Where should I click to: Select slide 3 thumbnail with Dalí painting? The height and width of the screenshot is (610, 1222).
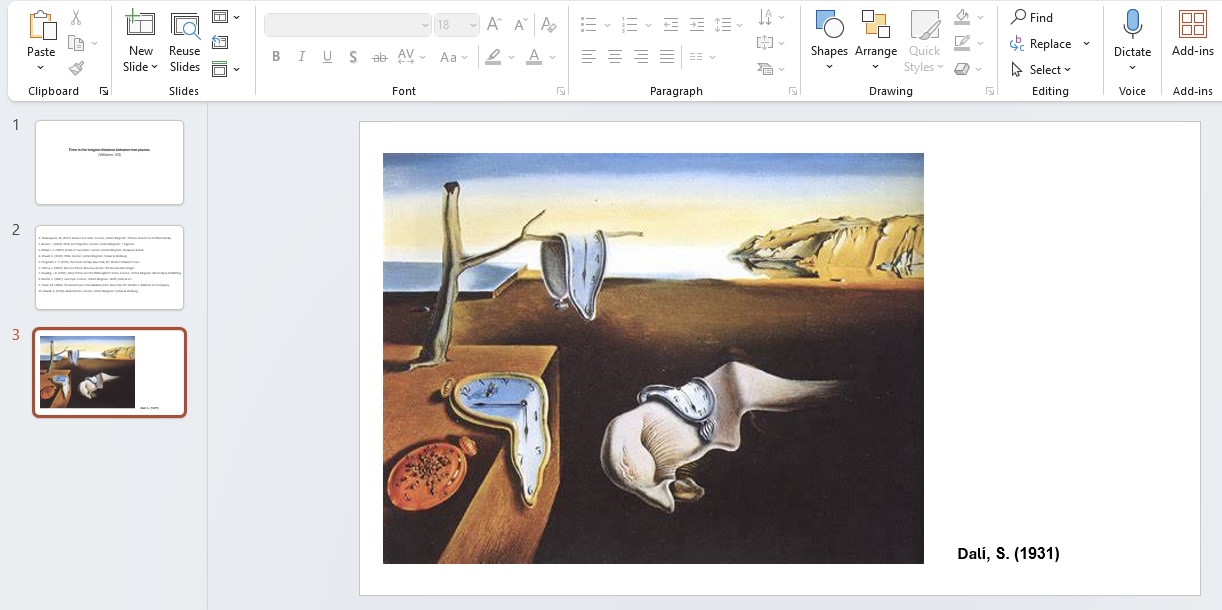[110, 372]
